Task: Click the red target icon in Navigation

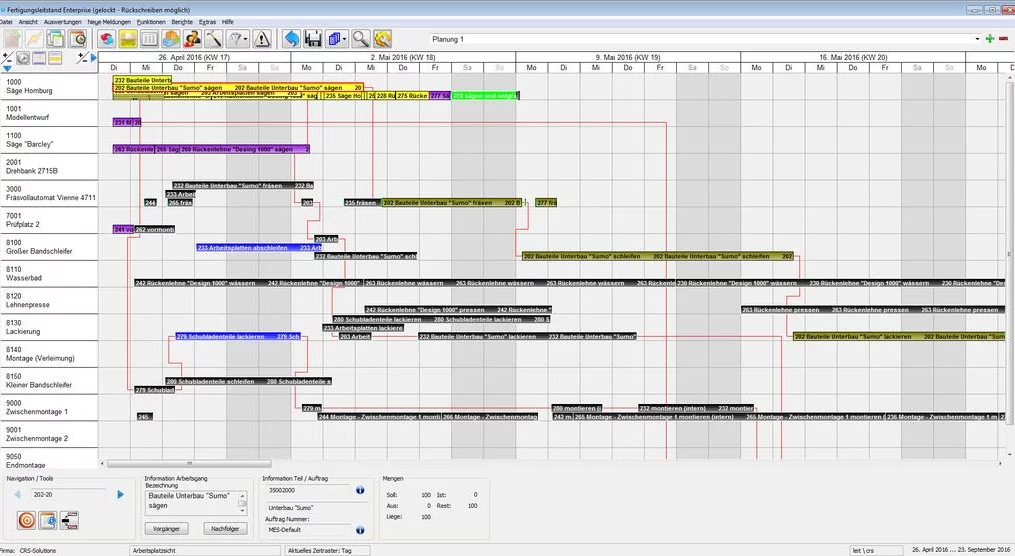Action: click(26, 520)
